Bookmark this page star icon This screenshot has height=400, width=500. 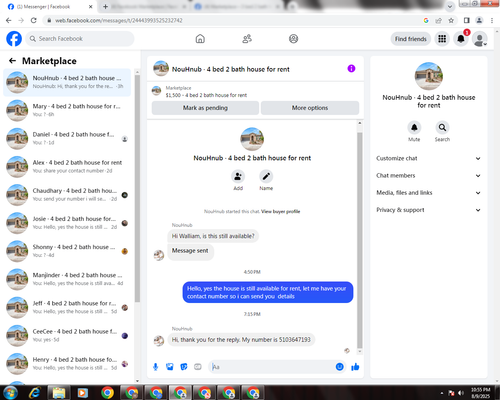coord(451,20)
